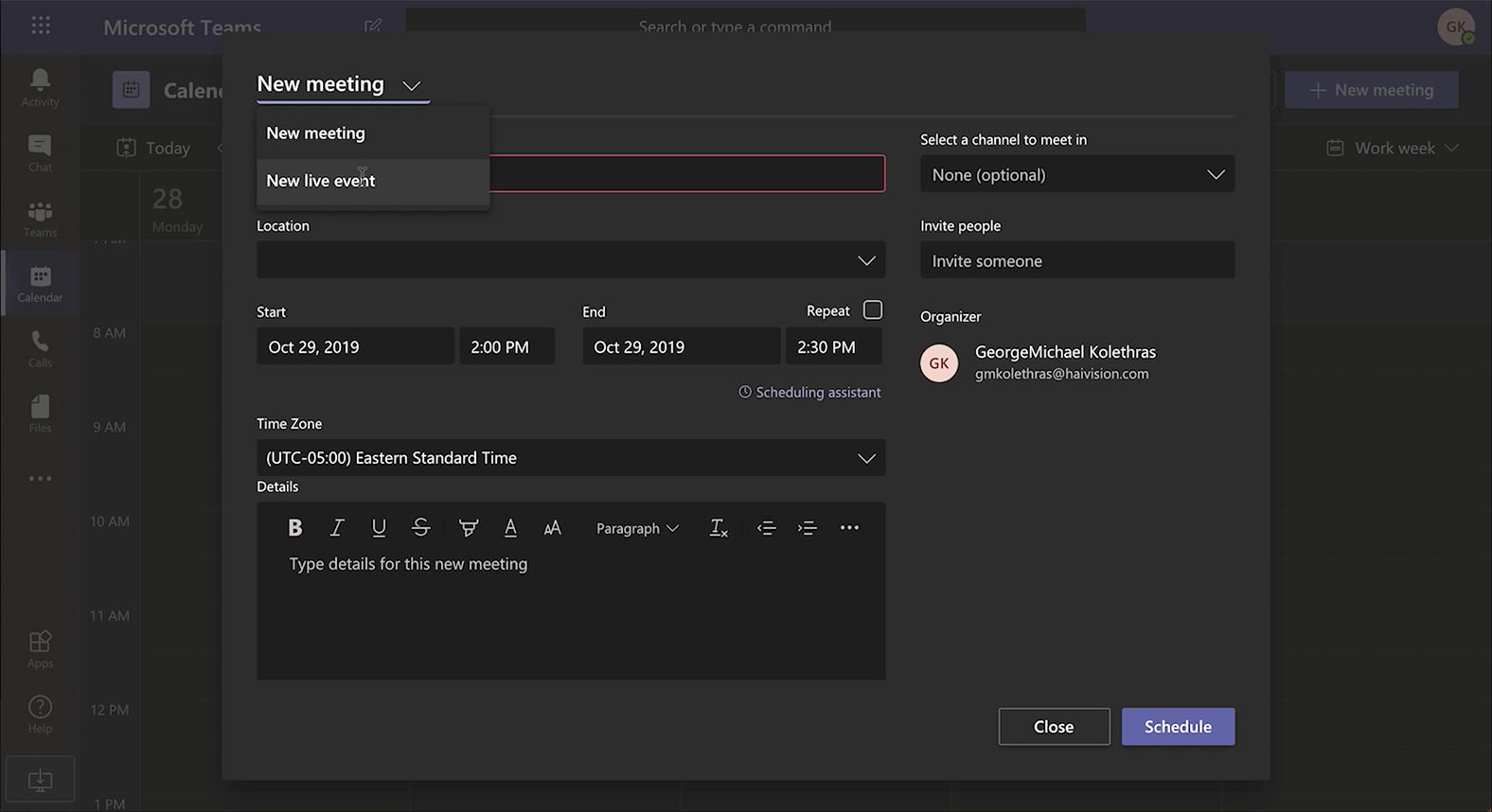Toggle bold formatting in Details
Image resolution: width=1492 pixels, height=812 pixels.
point(294,528)
